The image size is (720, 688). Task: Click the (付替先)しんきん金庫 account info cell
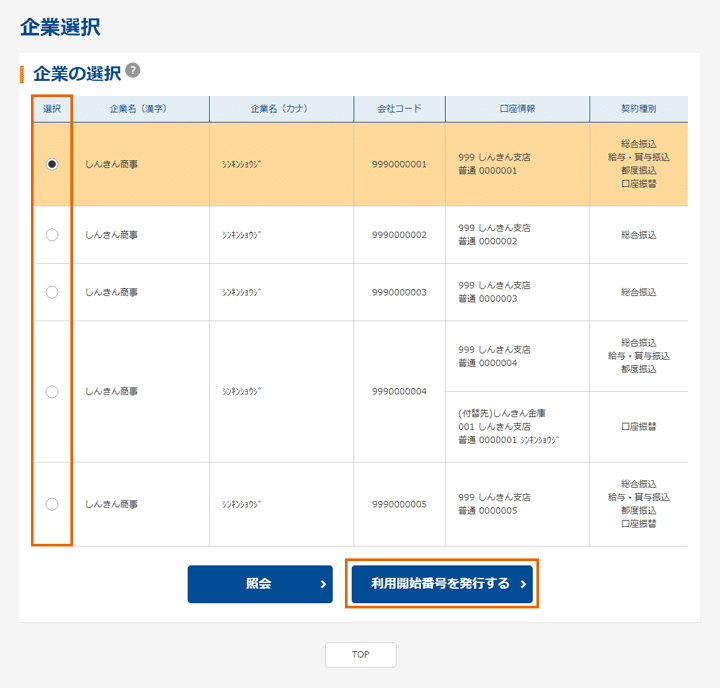click(517, 427)
